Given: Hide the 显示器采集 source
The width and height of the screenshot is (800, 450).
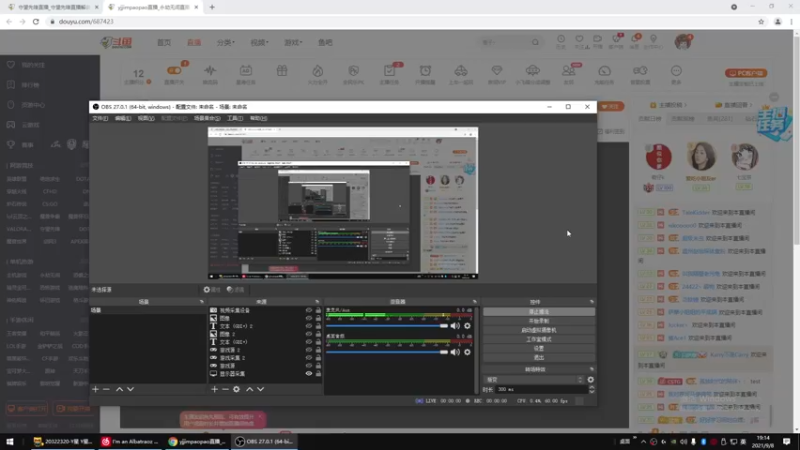Looking at the screenshot, I should [309, 373].
